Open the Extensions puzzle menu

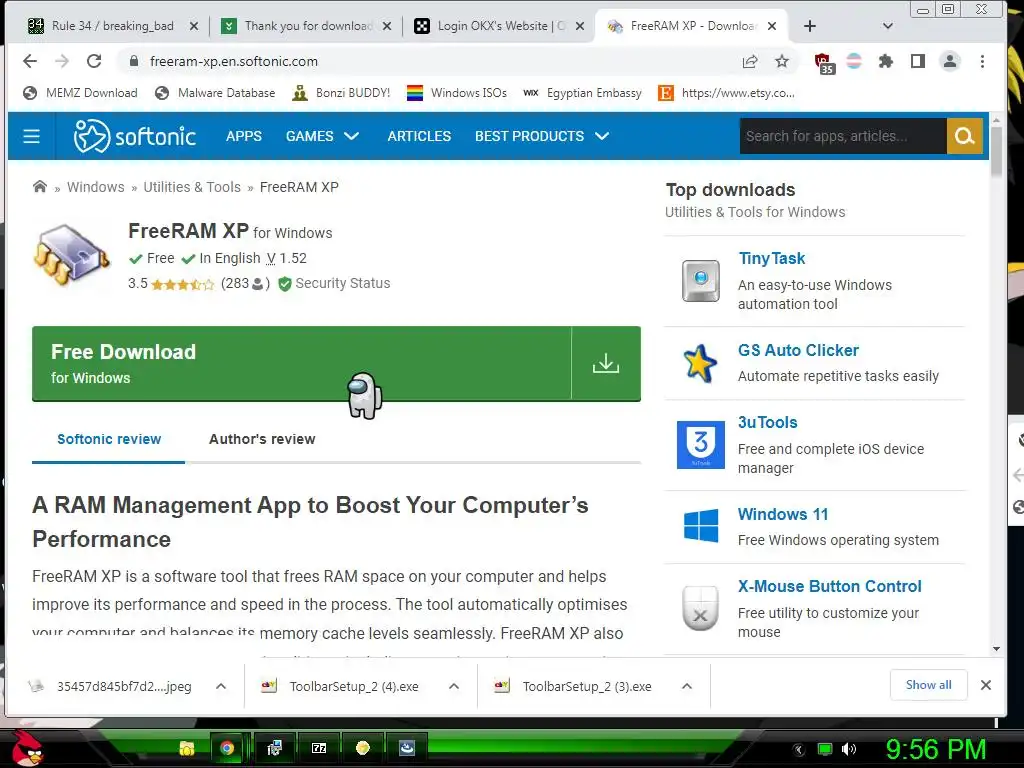point(886,61)
